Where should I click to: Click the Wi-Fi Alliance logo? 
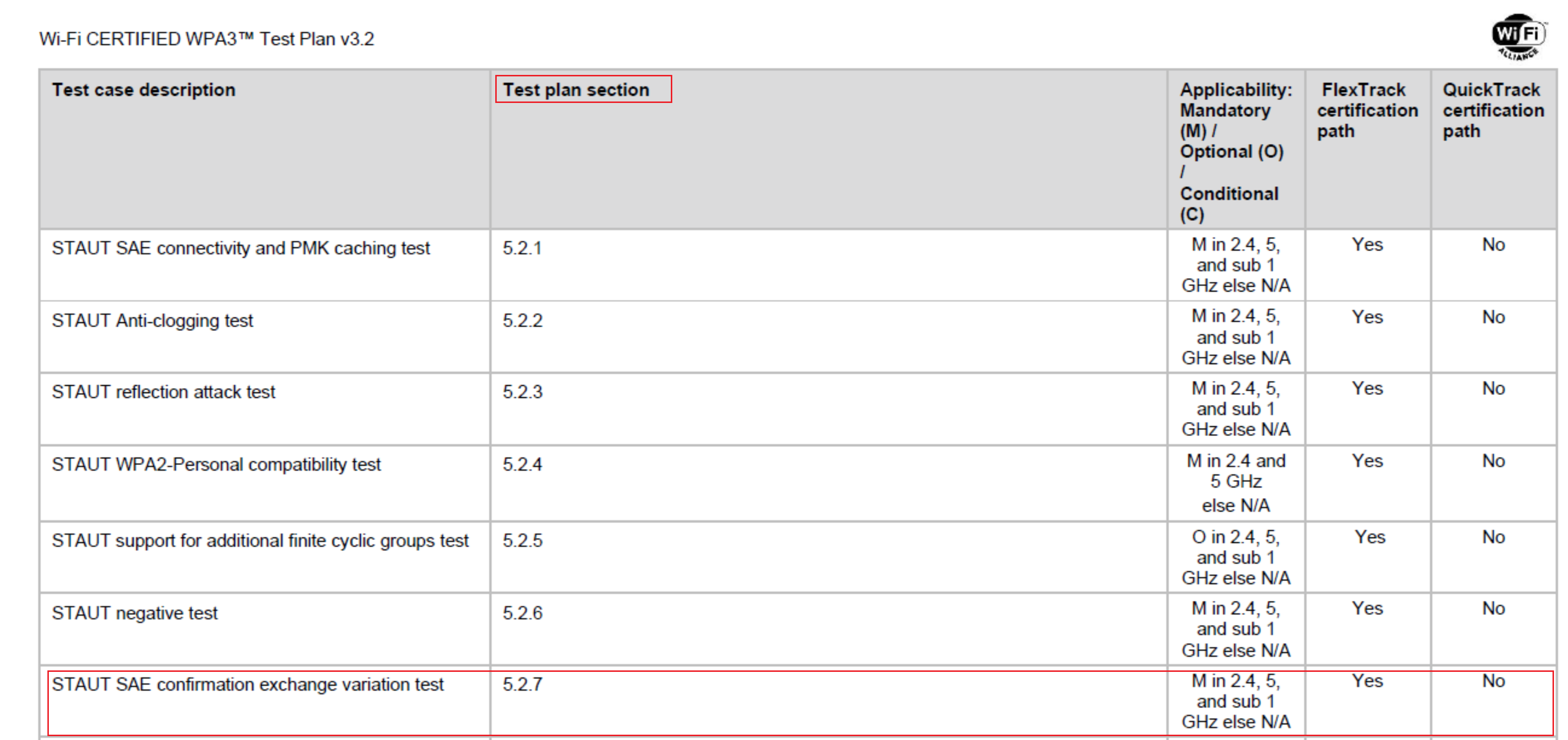click(x=1518, y=37)
